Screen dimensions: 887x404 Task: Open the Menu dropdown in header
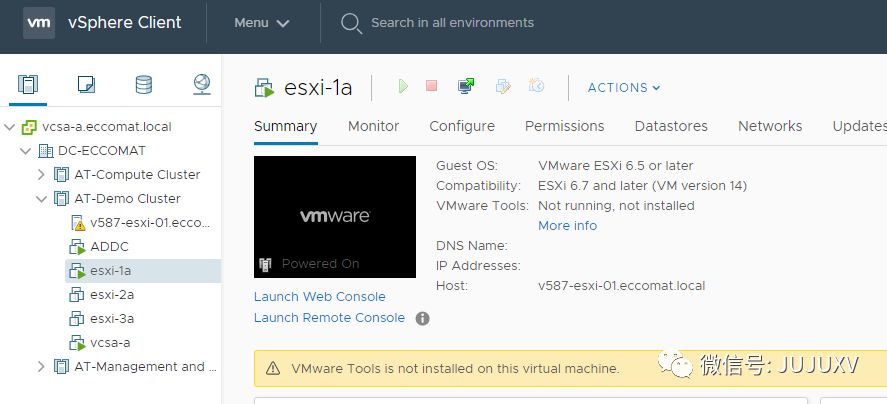coord(261,23)
